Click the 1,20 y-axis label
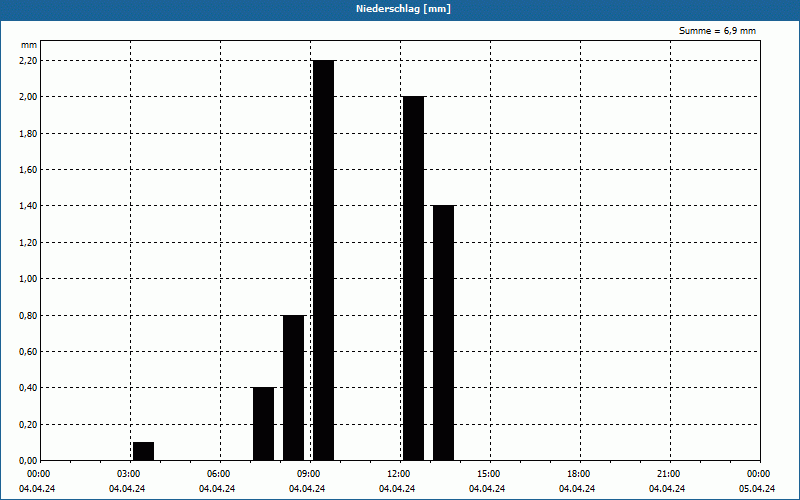 click(28, 243)
